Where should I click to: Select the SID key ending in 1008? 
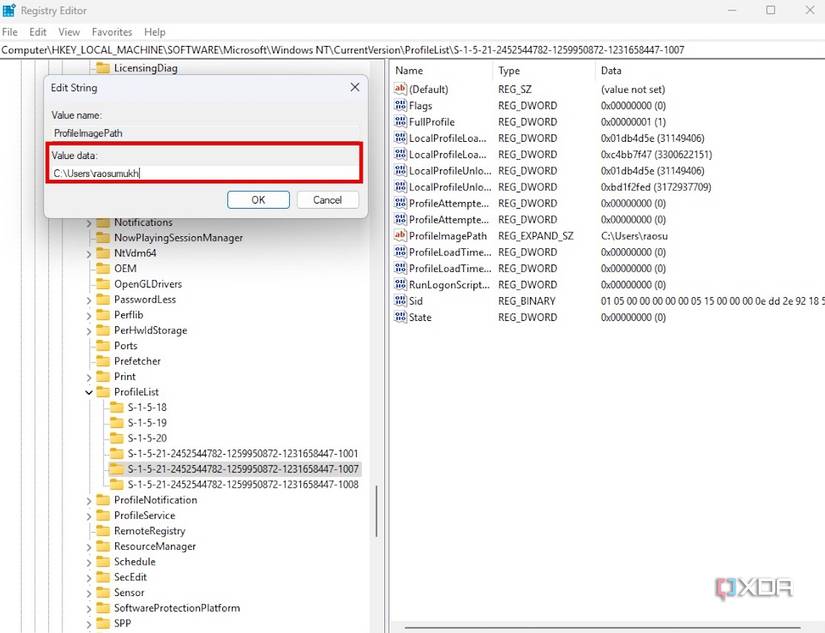(243, 484)
